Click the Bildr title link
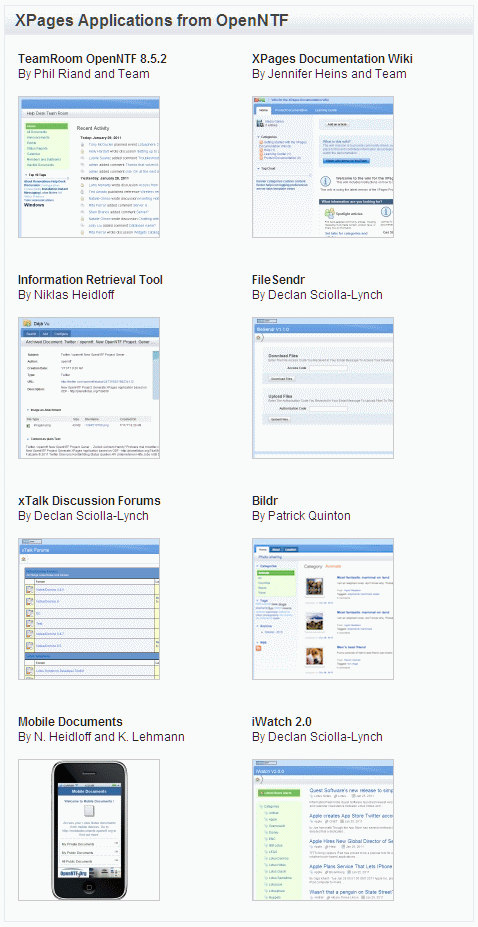Image resolution: width=478 pixels, height=927 pixels. click(x=265, y=501)
